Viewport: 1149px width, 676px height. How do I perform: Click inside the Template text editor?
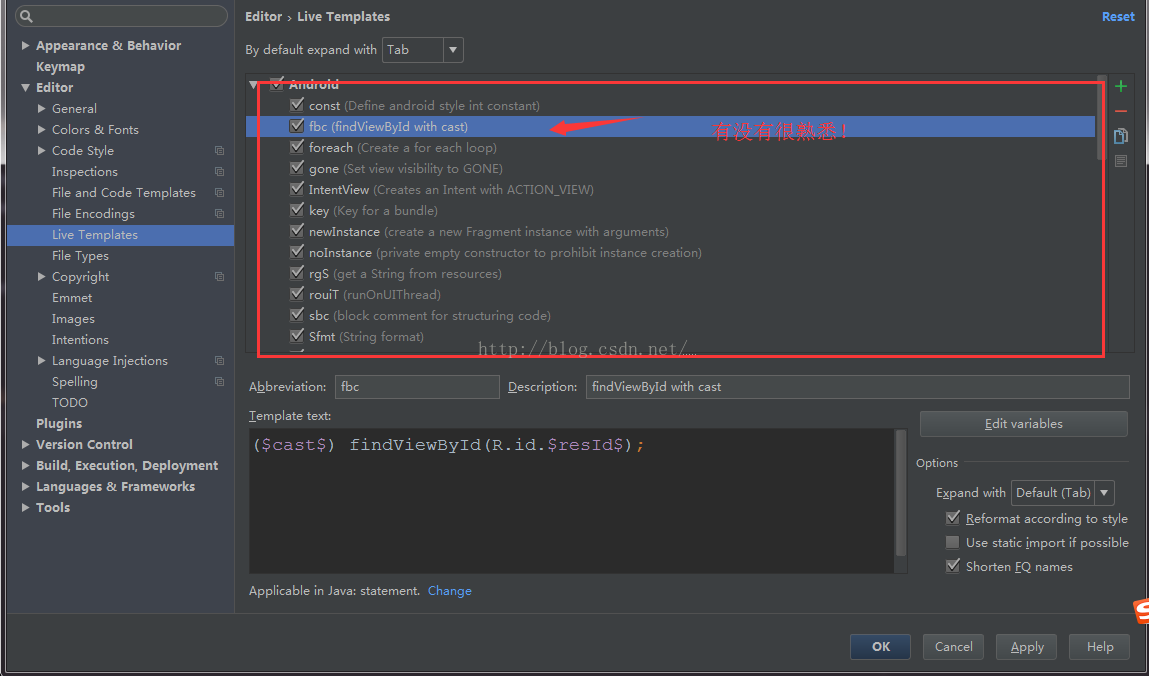point(572,501)
